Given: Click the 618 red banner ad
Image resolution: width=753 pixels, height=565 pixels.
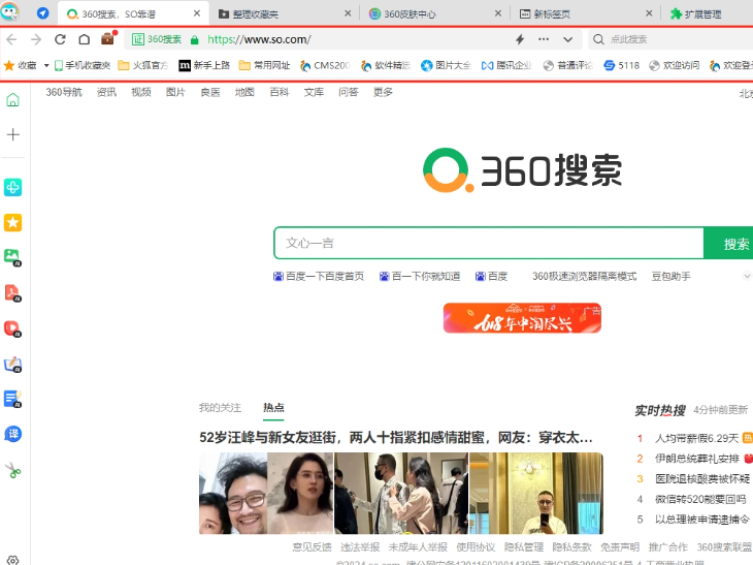Looking at the screenshot, I should coord(522,318).
